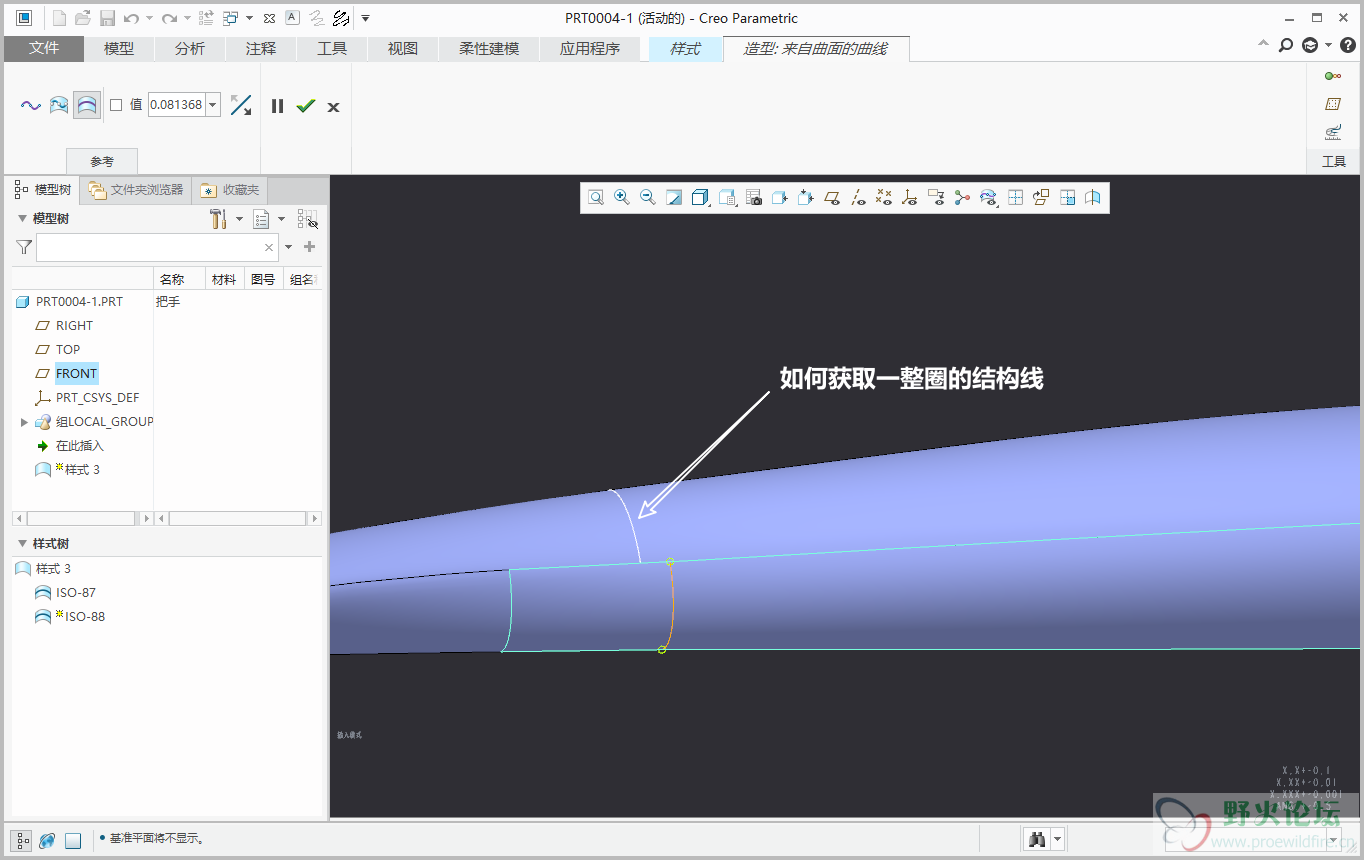This screenshot has height=860, width=1364.
Task: Click the set active plane orientation icon
Action: tap(1041, 198)
